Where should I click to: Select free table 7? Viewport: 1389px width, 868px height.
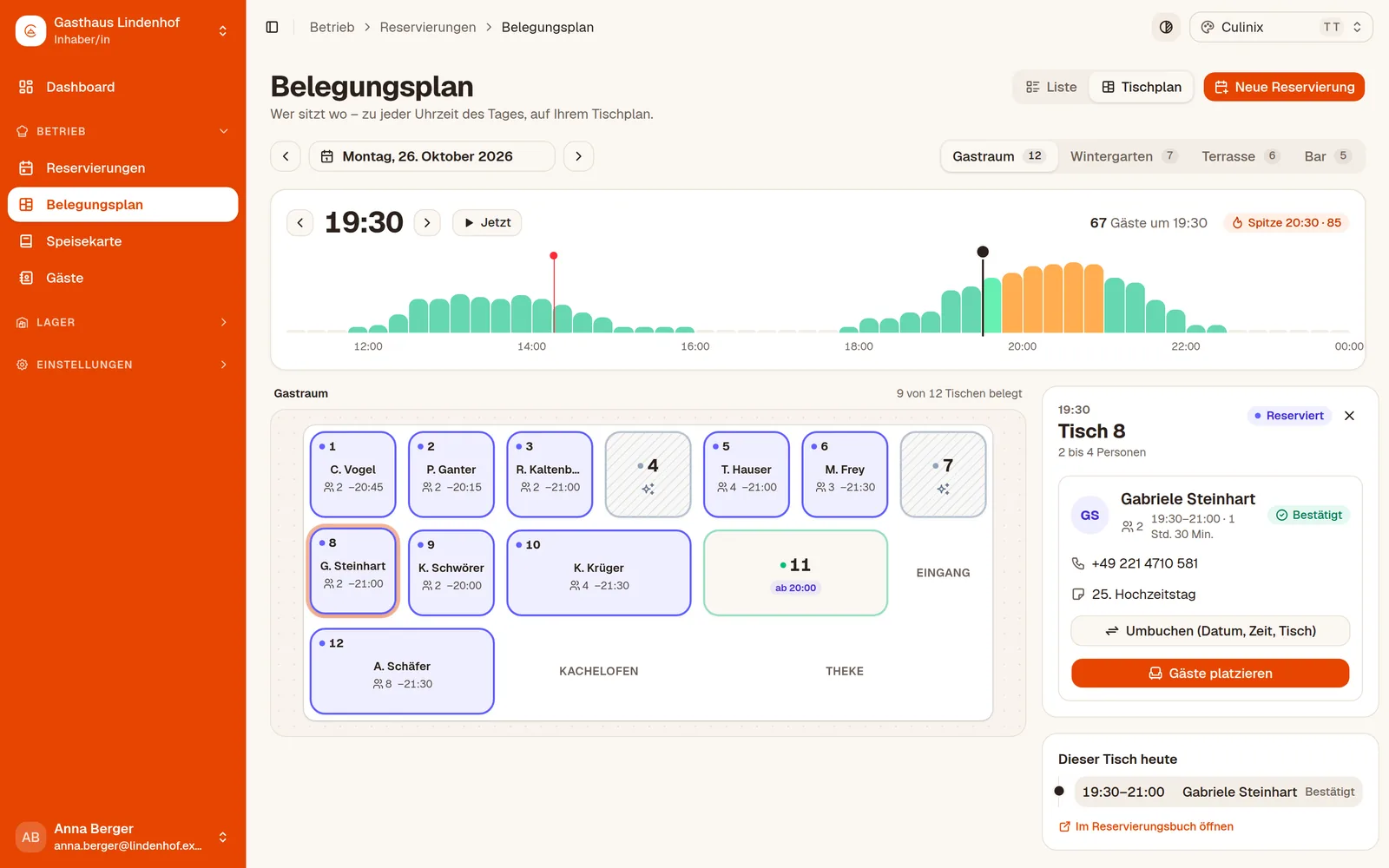click(x=943, y=475)
